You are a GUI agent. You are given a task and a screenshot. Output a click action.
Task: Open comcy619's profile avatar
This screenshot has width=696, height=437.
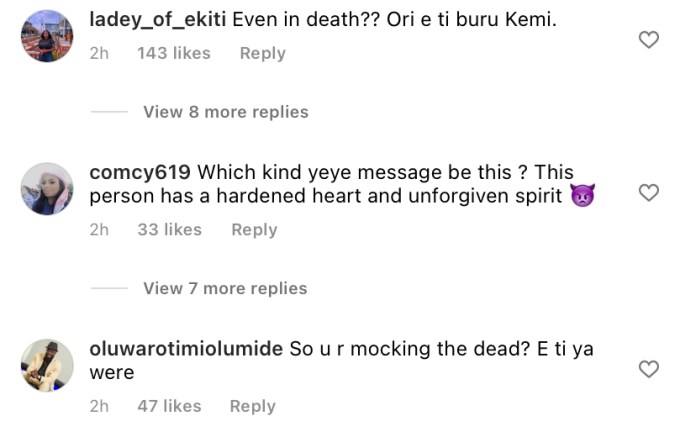(47, 189)
